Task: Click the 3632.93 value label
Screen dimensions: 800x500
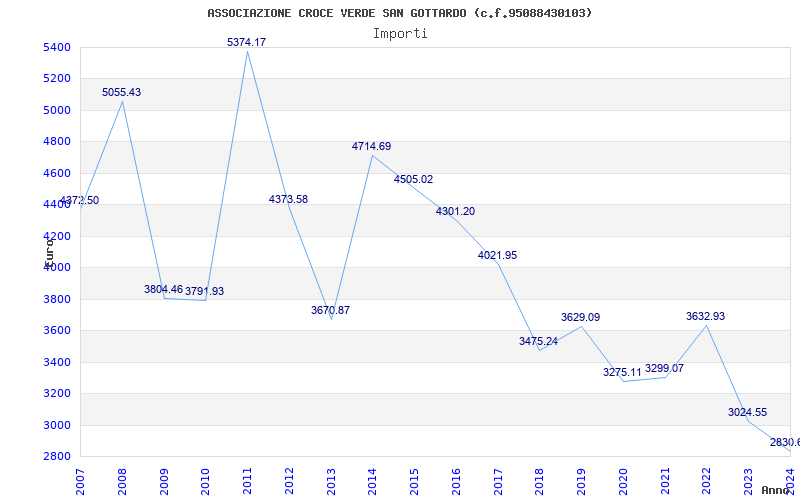Action: 706,316
